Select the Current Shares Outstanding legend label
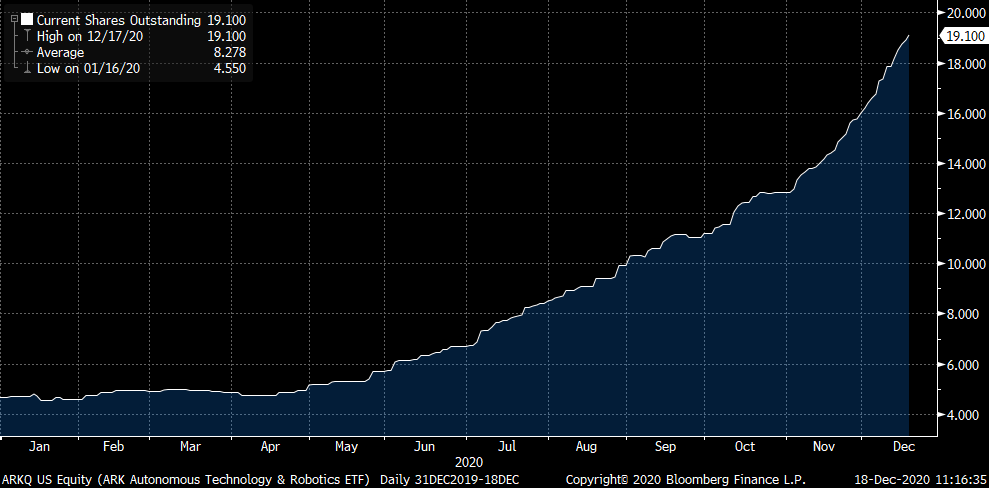Screen dimensions: 989x488 [x=118, y=21]
